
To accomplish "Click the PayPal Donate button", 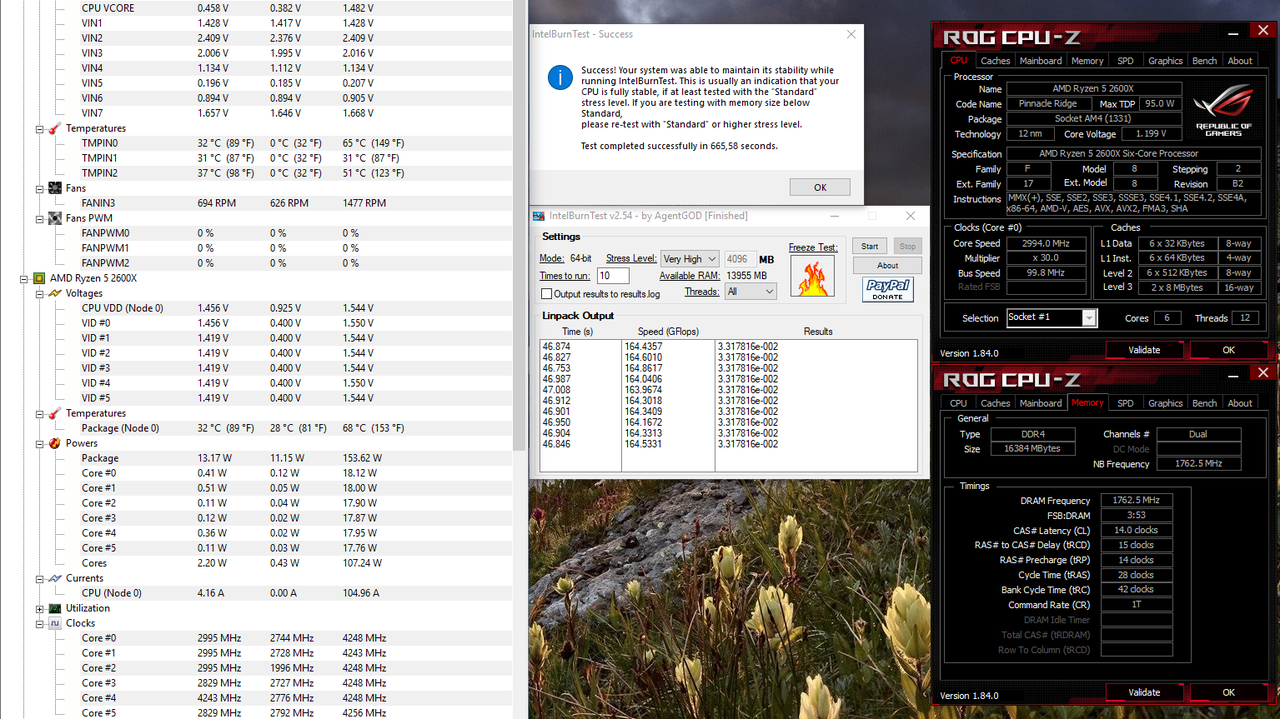I will point(888,290).
